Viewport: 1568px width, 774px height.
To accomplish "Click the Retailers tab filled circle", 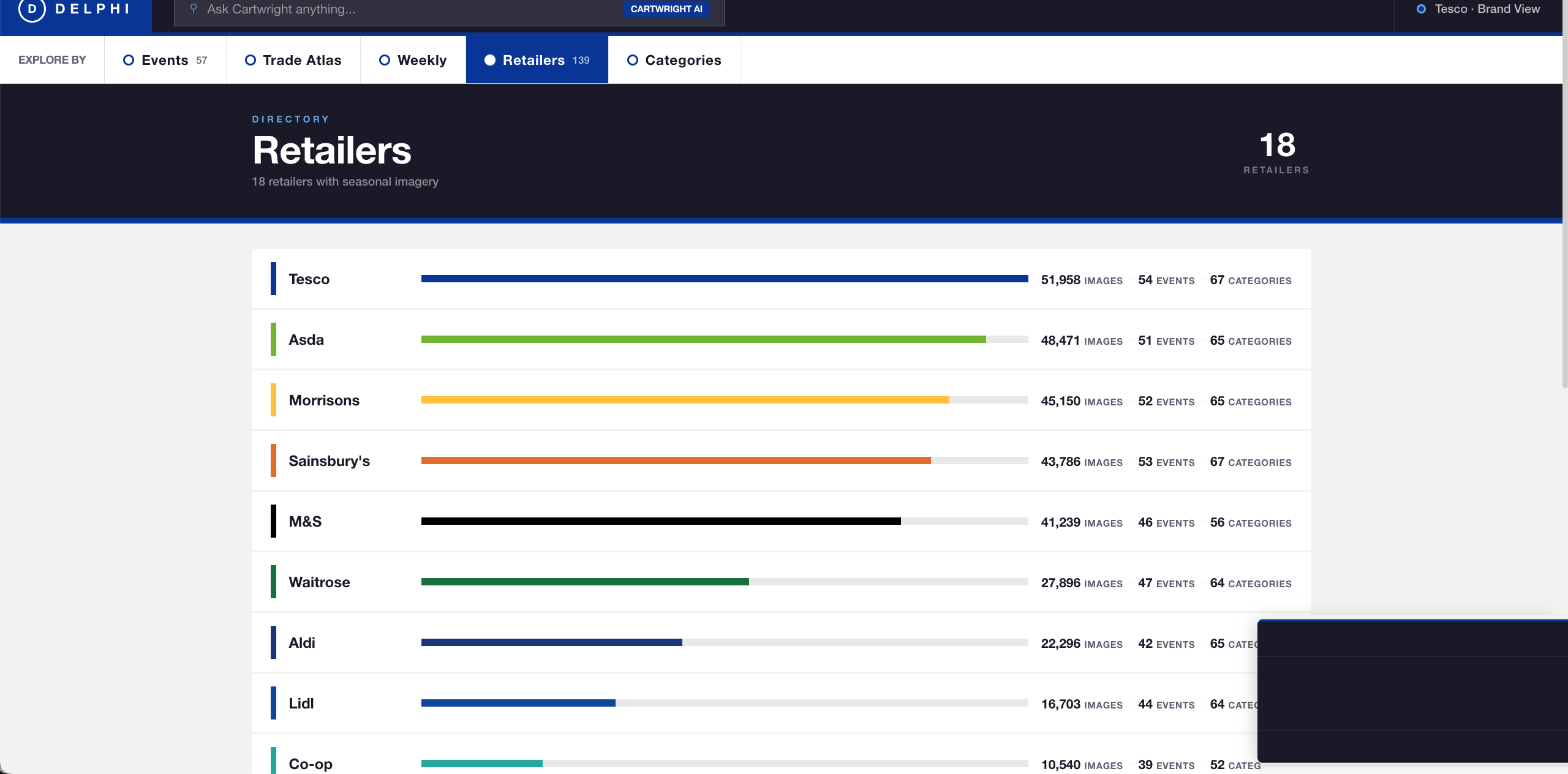I will (490, 60).
